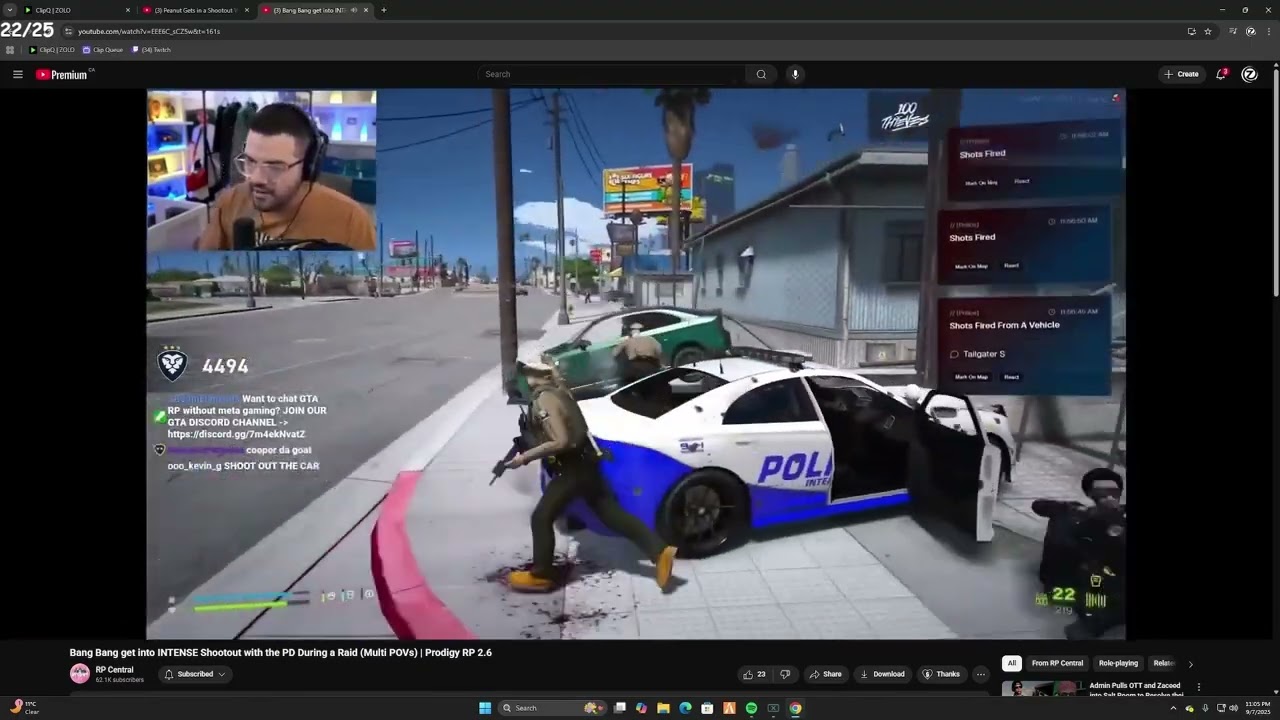Screen dimensions: 1280x720
Task: Open options menu for Admin Pulls OTT video
Action: tap(1198, 687)
